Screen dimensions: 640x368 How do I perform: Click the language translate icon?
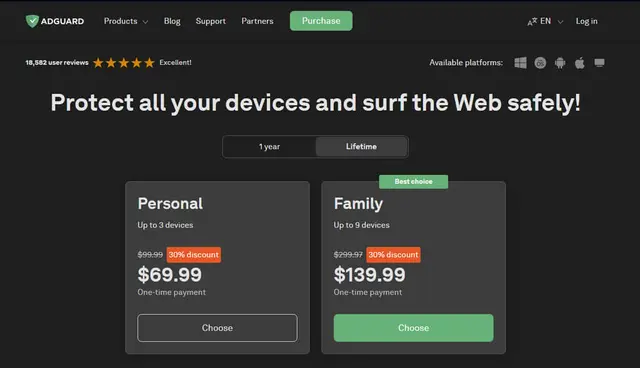(532, 22)
